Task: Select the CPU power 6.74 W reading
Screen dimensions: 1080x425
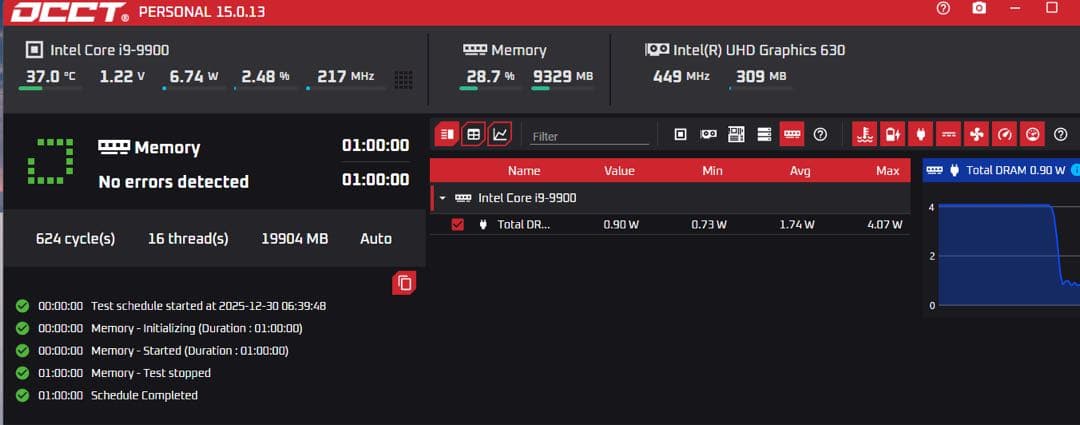Action: pos(194,76)
